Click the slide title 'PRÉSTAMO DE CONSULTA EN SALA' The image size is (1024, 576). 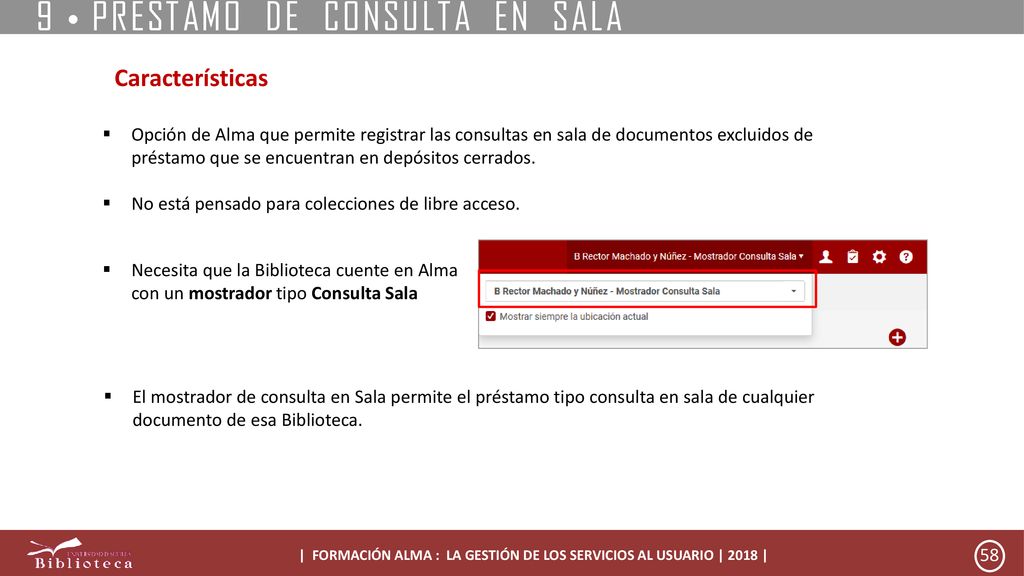point(357,17)
